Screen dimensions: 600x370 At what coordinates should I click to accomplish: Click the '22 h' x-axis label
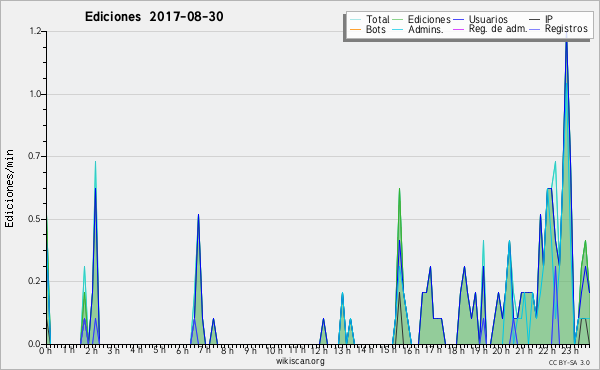coord(547,350)
